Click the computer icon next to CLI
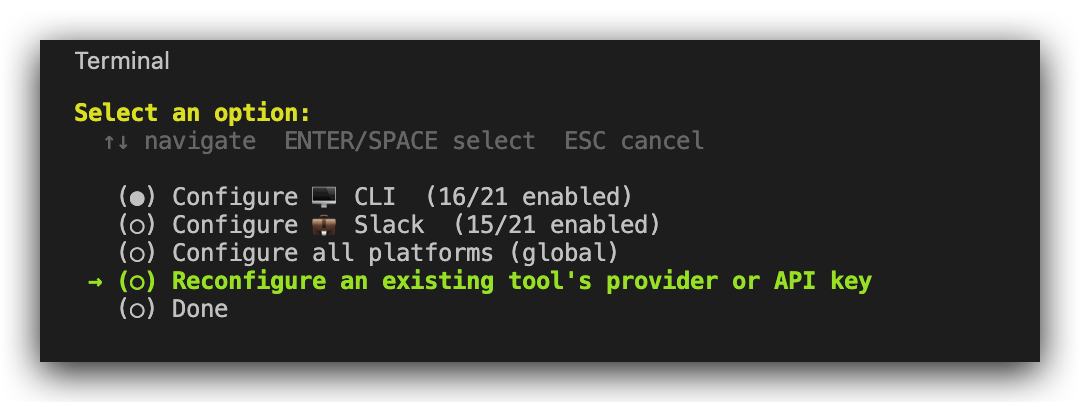The width and height of the screenshot is (1080, 402). pyautogui.click(x=326, y=197)
